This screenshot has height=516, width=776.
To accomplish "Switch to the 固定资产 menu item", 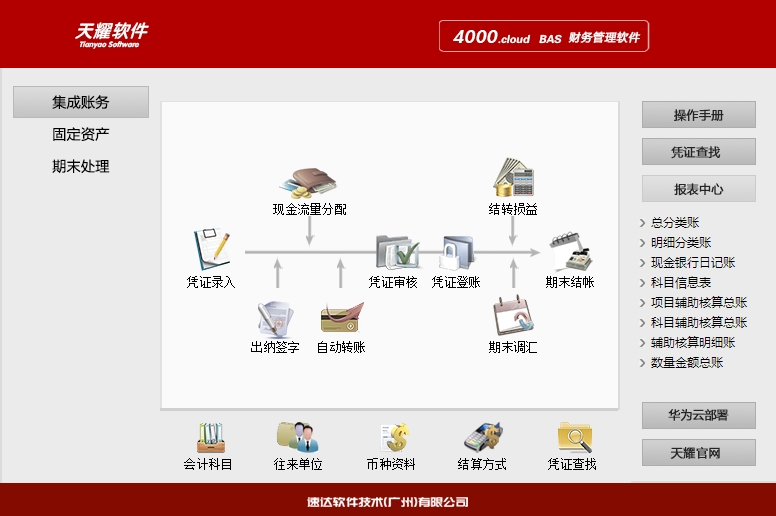I will [81, 134].
